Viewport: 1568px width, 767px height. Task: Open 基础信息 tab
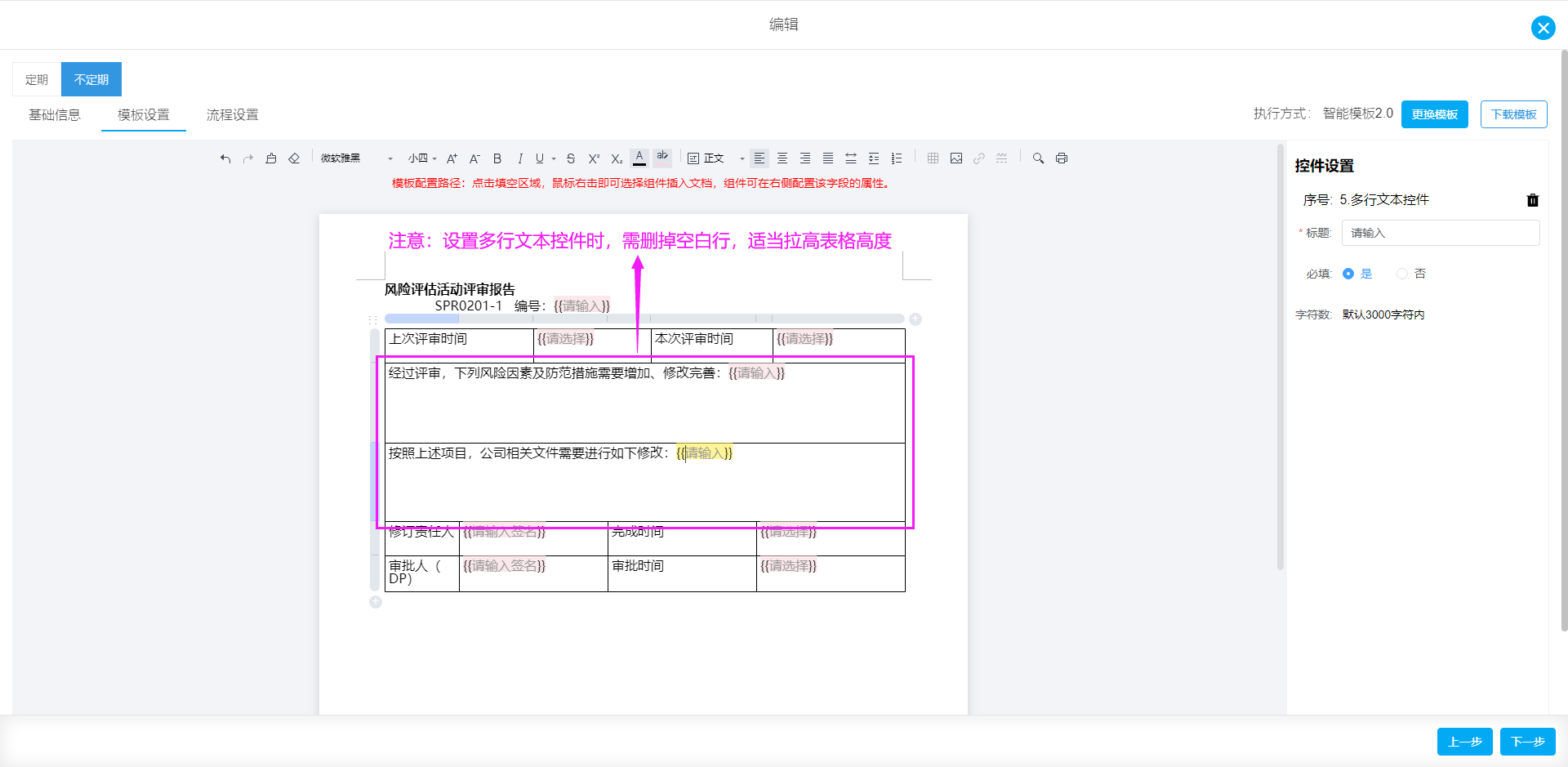coord(55,115)
